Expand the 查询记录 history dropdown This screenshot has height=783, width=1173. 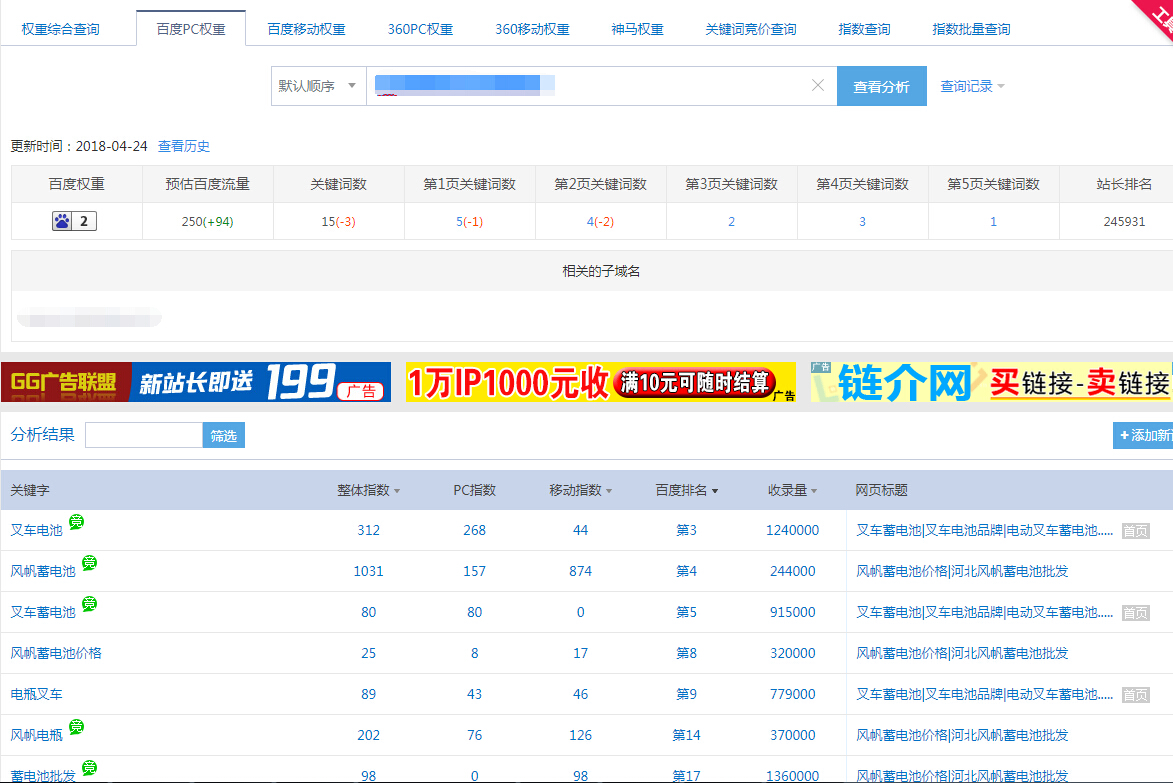pos(972,87)
